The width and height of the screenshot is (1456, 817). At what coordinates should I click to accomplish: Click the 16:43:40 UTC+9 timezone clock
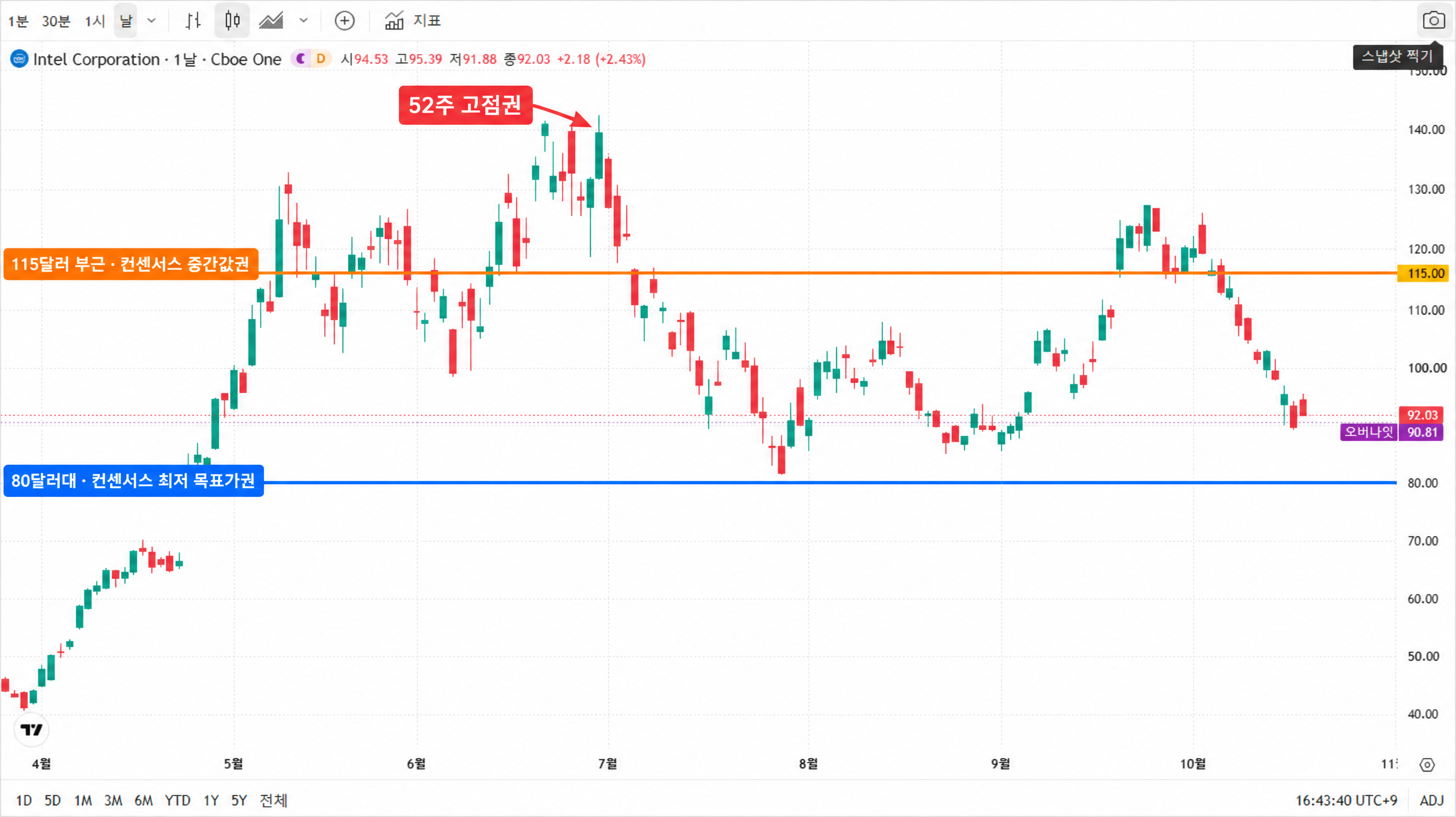[x=1346, y=800]
